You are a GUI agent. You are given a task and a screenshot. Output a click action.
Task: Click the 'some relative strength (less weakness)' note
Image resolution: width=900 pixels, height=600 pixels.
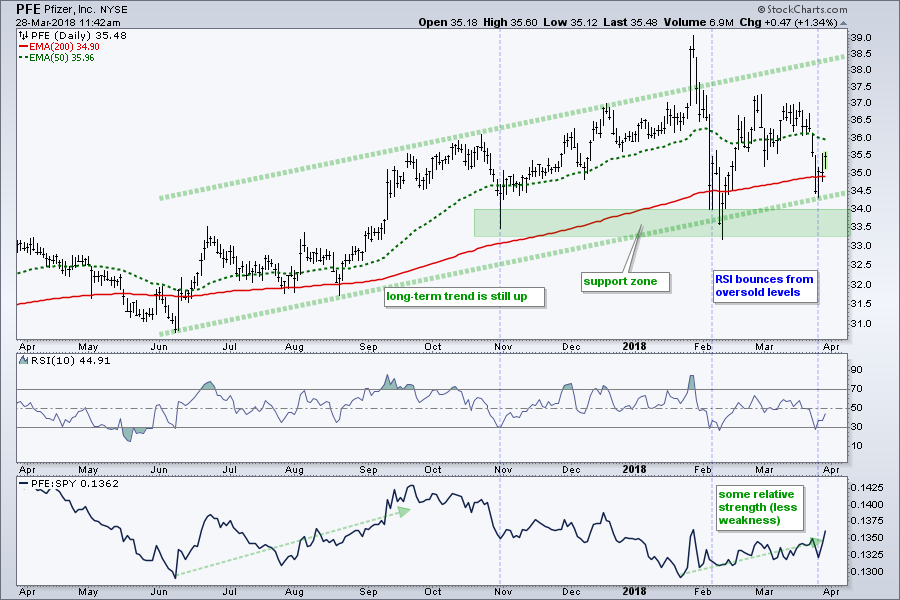click(759, 508)
